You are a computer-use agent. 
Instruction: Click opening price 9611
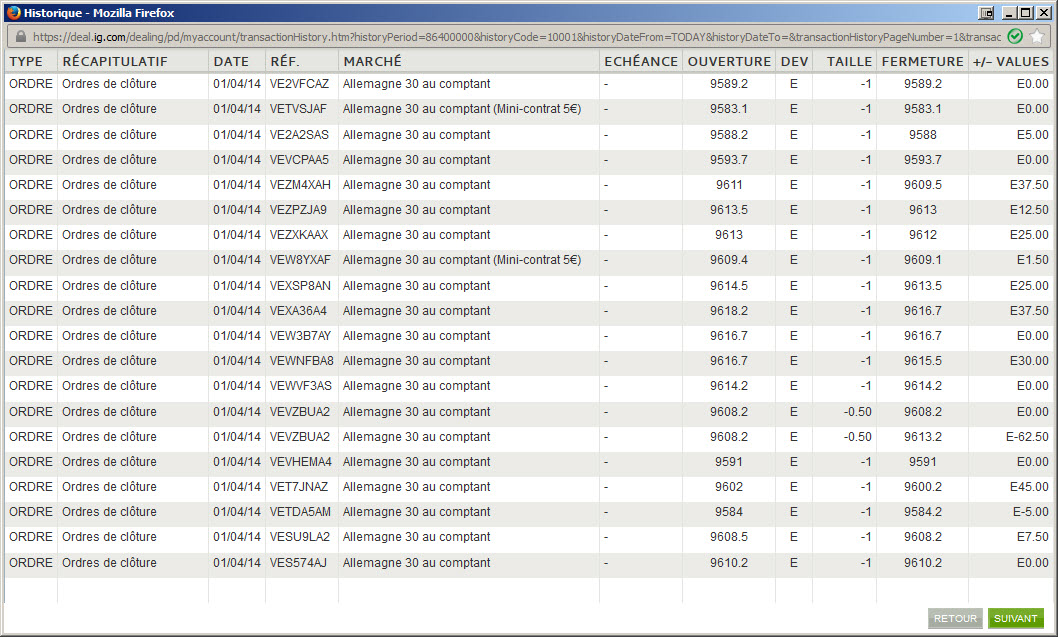(x=729, y=185)
